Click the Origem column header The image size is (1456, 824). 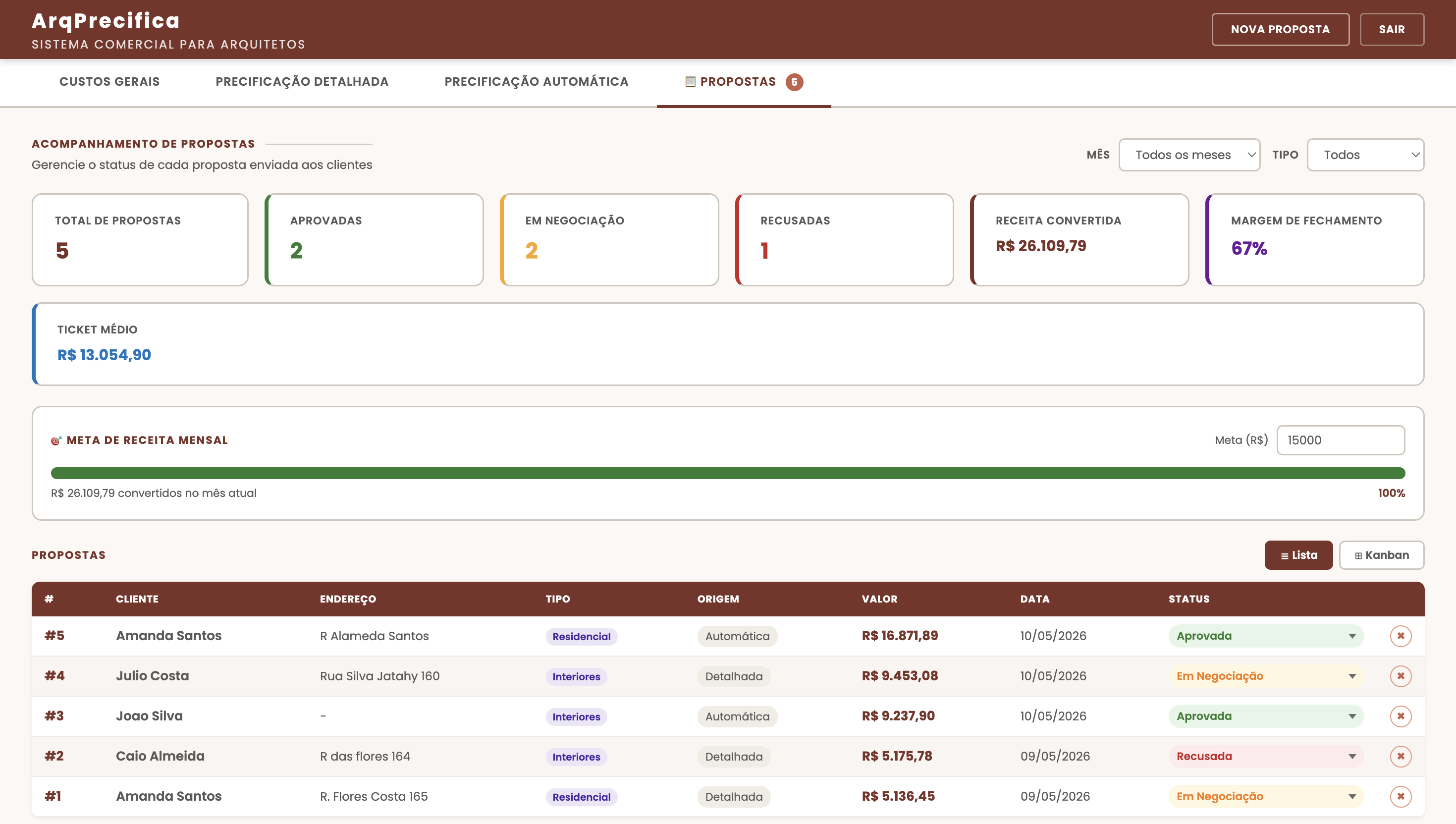click(x=718, y=599)
